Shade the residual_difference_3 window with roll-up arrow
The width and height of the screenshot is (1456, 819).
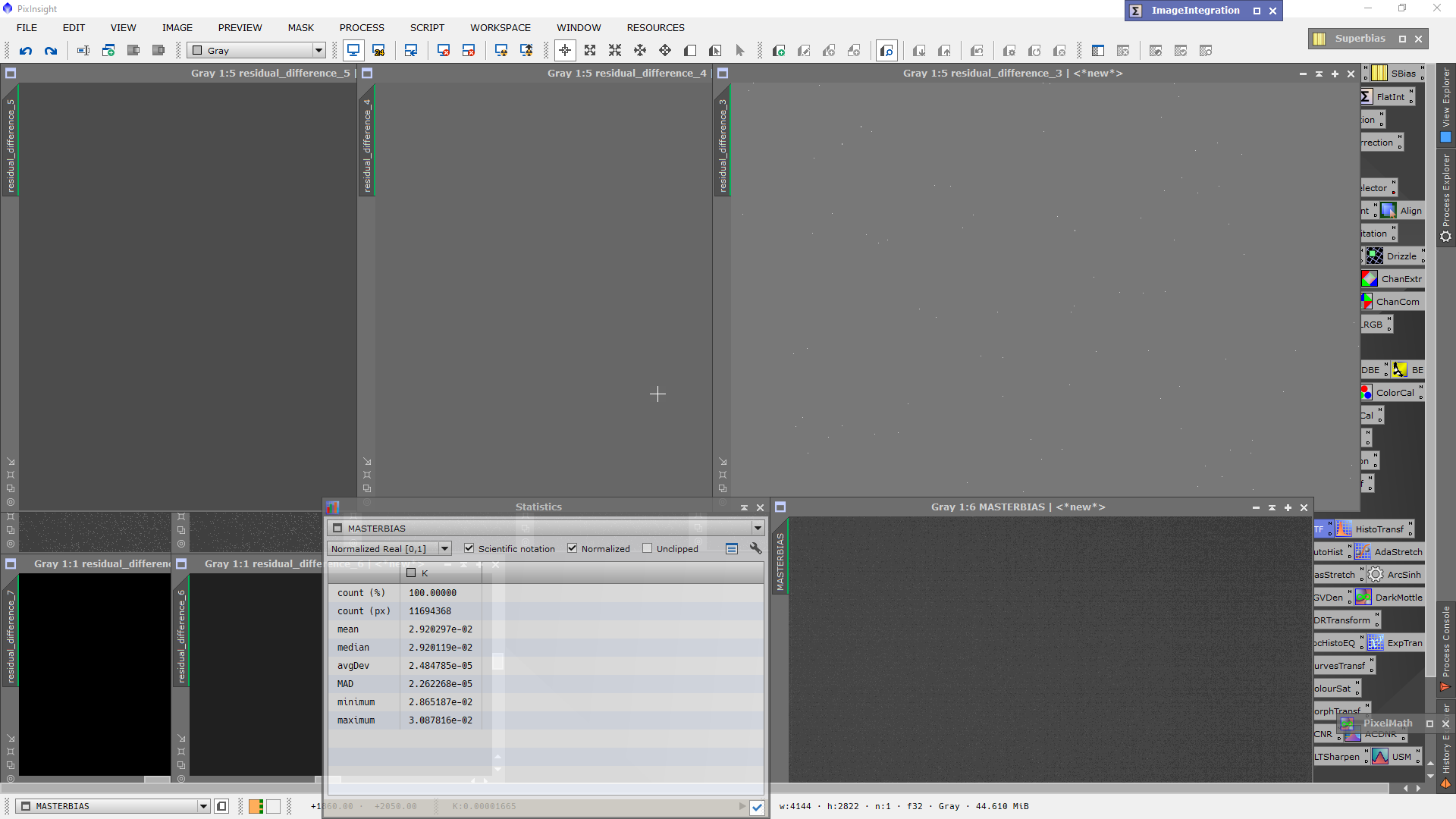click(x=1319, y=74)
